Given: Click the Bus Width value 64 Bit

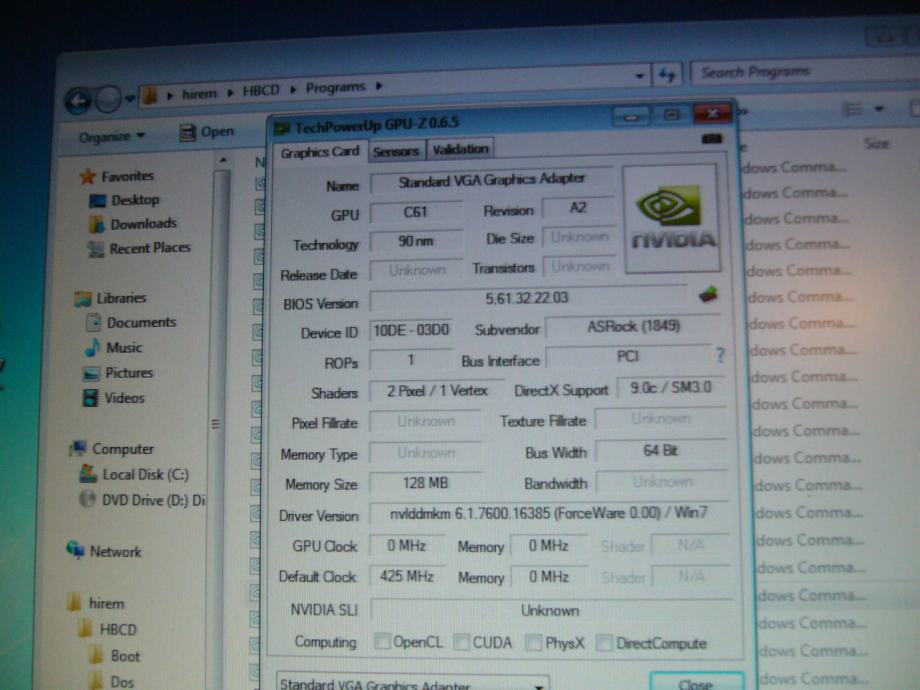Looking at the screenshot, I should [x=661, y=451].
